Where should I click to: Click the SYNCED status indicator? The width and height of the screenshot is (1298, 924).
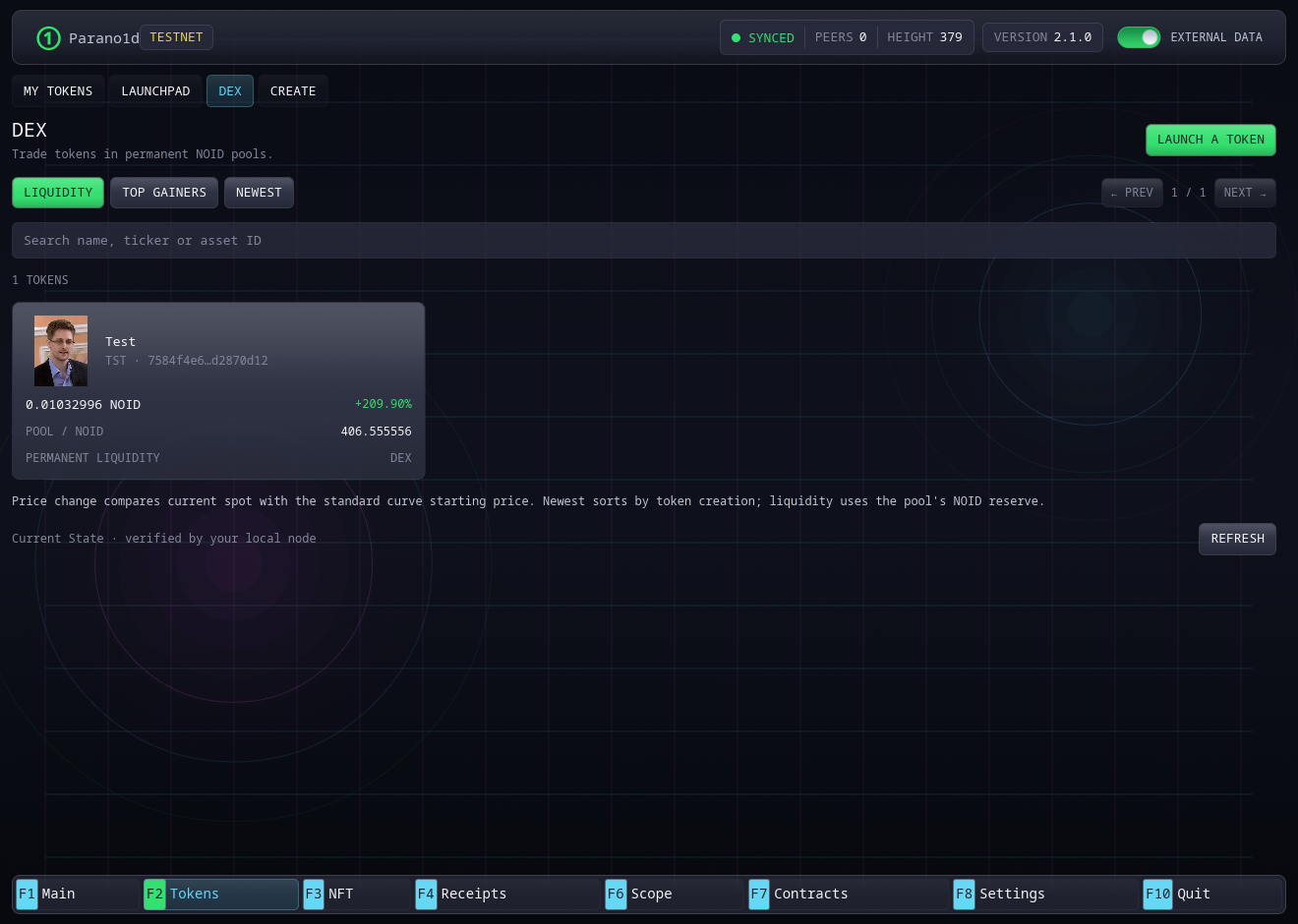pos(763,38)
